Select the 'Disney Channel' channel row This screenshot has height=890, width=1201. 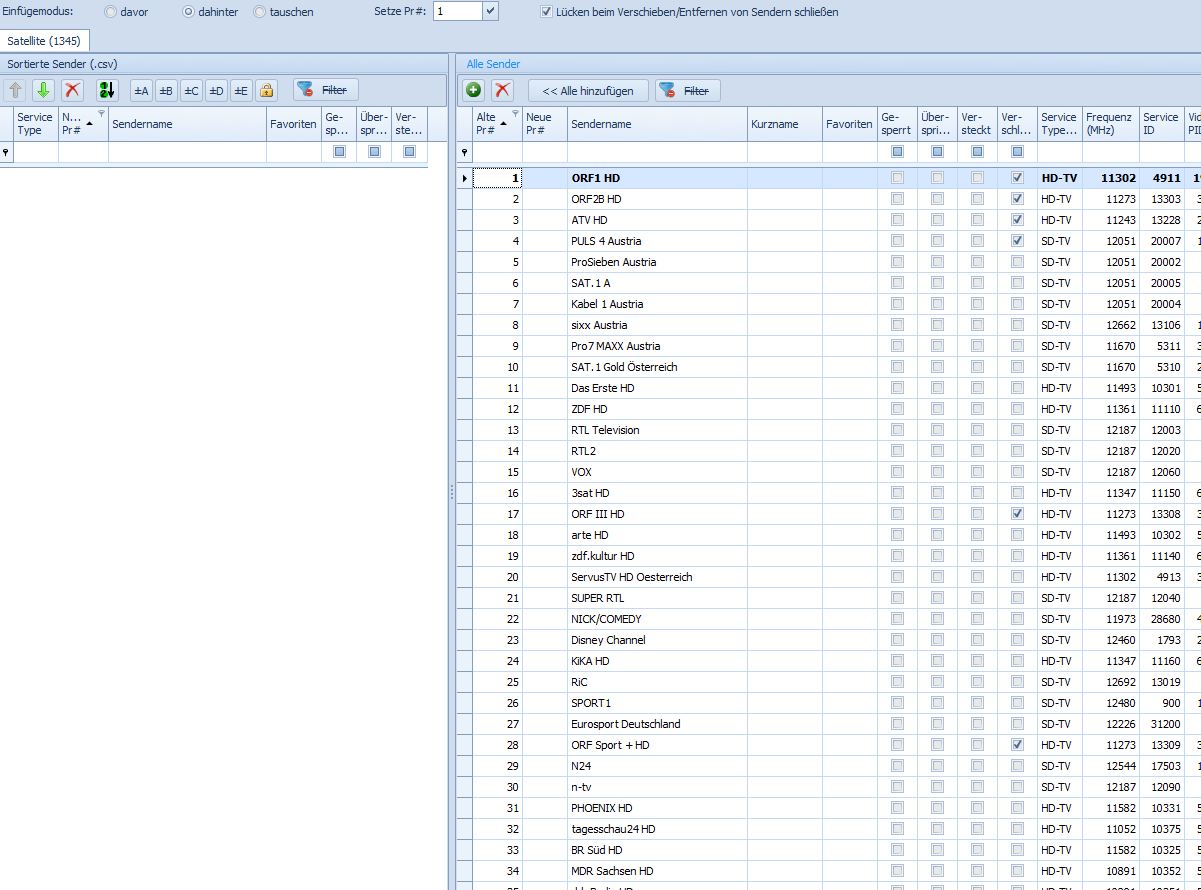828,640
